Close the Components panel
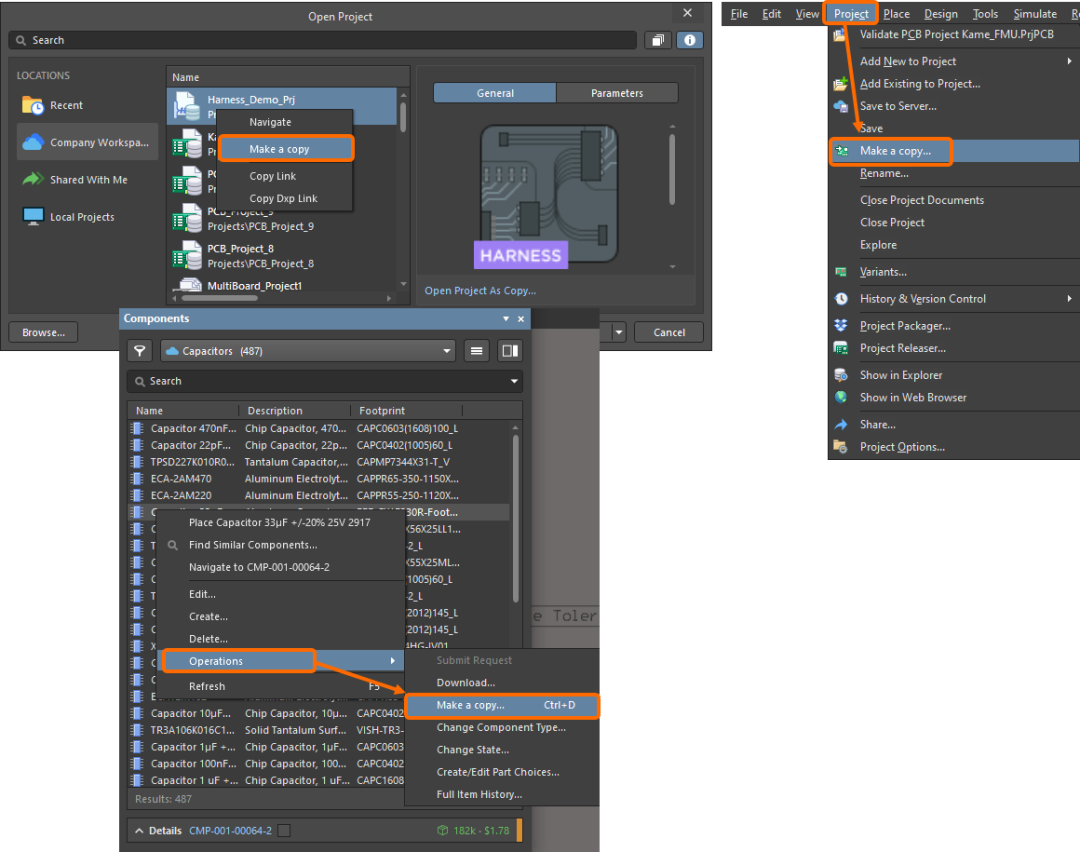 tap(521, 319)
